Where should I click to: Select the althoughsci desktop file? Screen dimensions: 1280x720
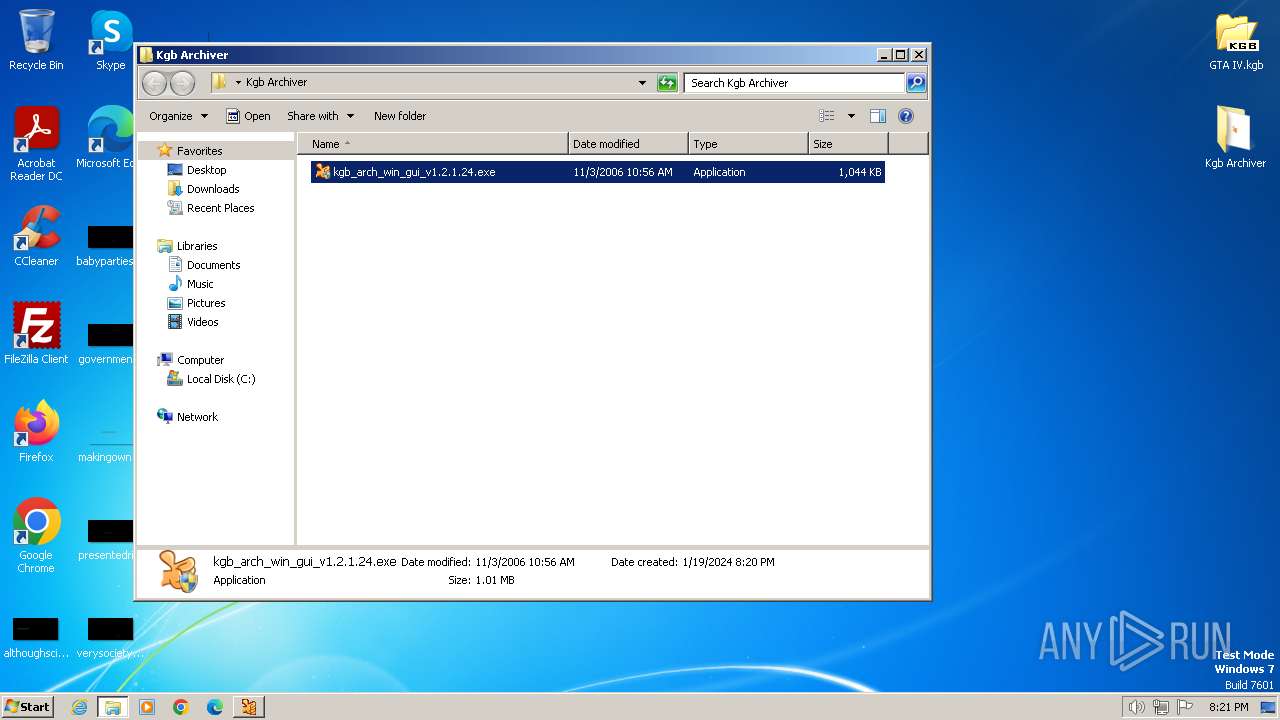point(36,638)
